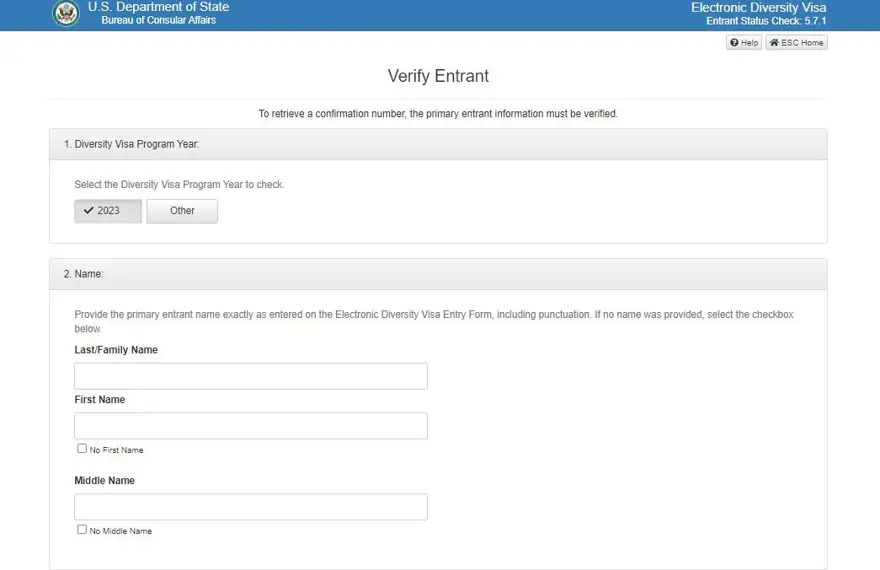This screenshot has width=880, height=570.
Task: Choose the Other program year option
Action: pyautogui.click(x=182, y=211)
